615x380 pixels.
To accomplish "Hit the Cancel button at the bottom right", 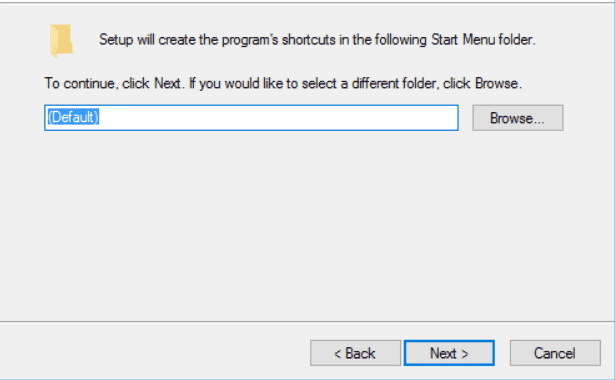I will click(555, 353).
